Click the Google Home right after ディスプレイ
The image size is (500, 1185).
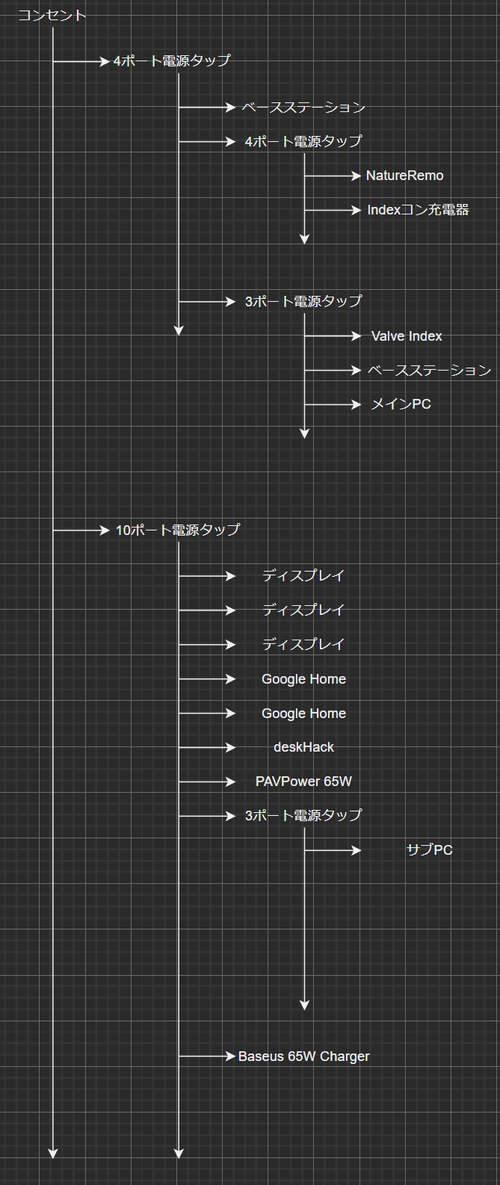304,679
